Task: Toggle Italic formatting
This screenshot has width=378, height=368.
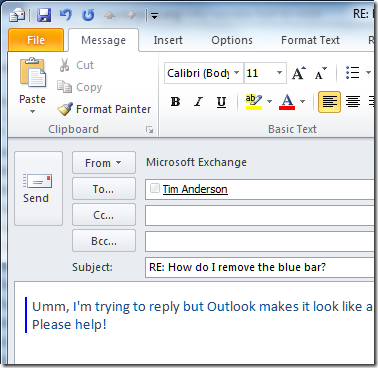Action: tap(198, 102)
